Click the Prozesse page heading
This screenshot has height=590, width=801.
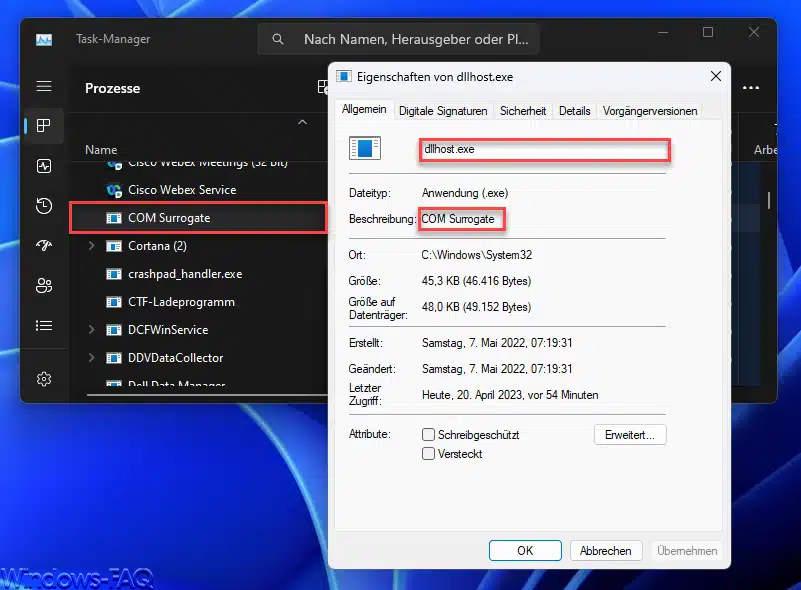pos(112,88)
